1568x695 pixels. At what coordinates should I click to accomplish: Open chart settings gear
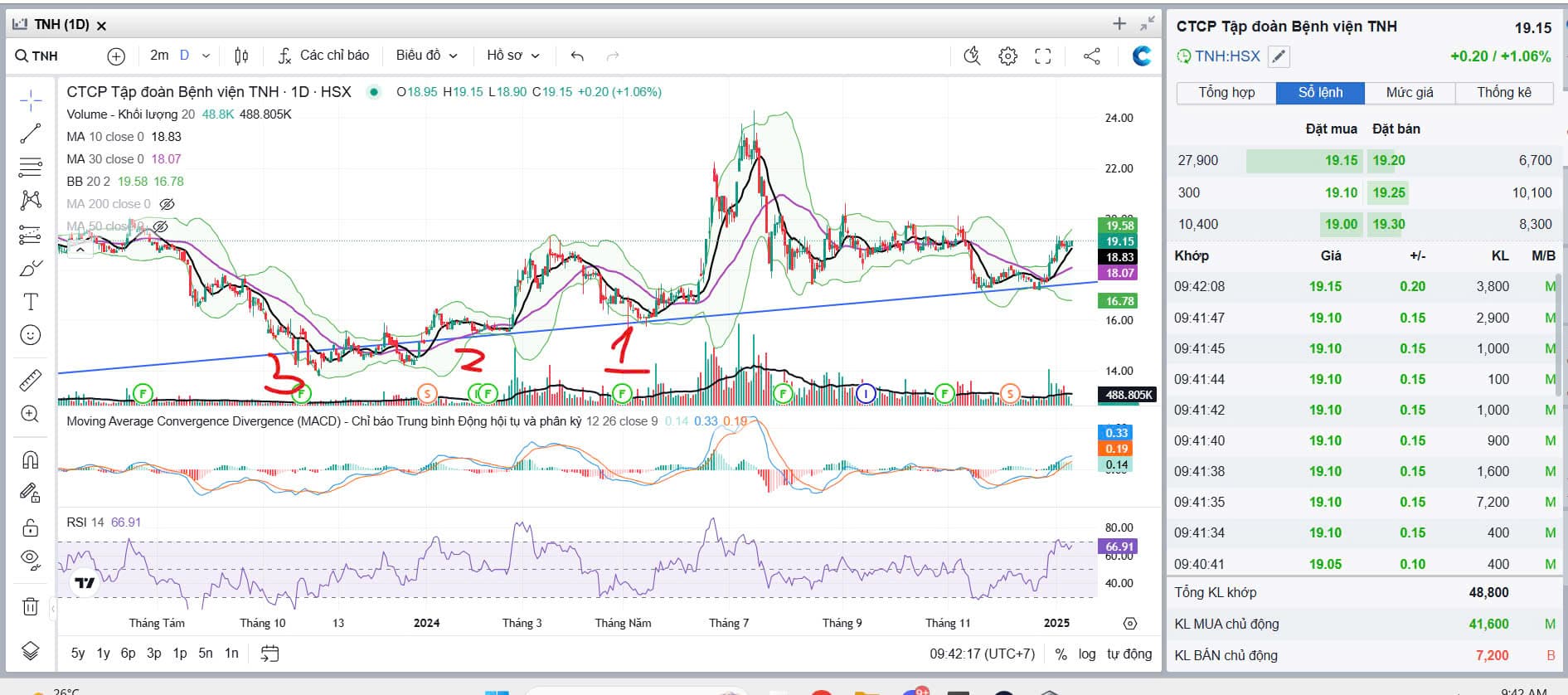click(x=1007, y=56)
